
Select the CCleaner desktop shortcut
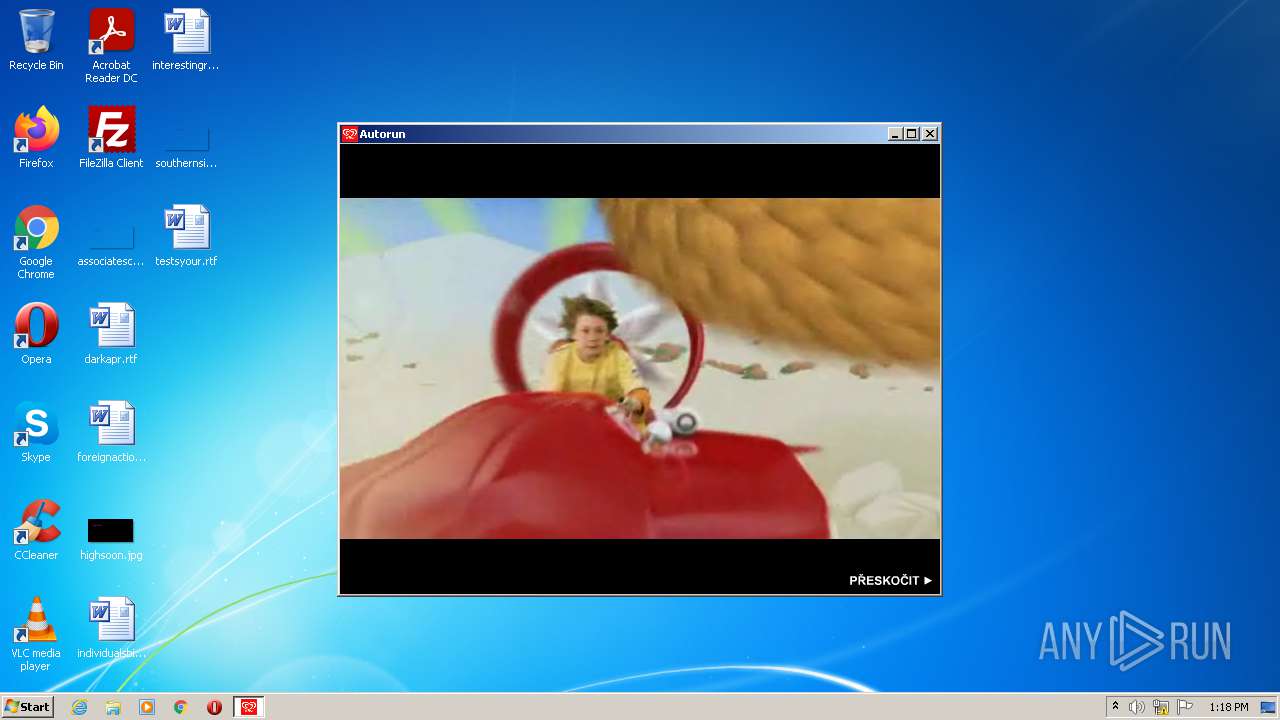pos(36,530)
